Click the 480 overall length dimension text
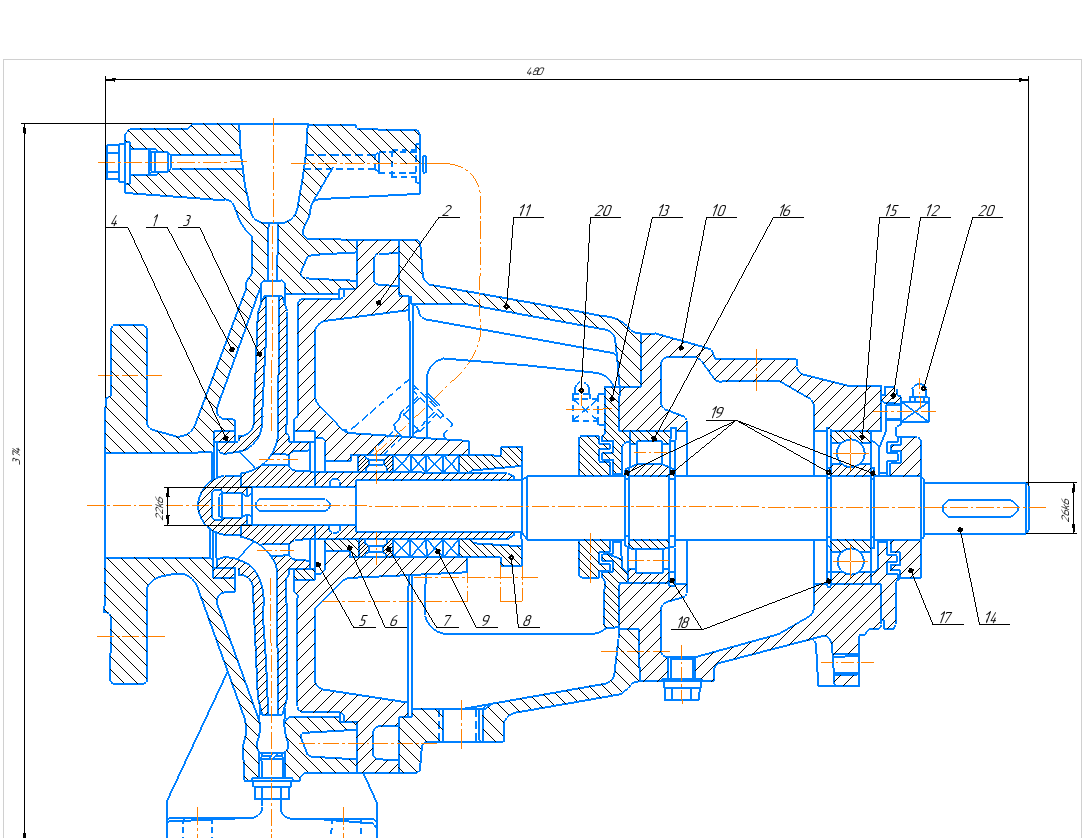1092x838 pixels. coord(536,71)
